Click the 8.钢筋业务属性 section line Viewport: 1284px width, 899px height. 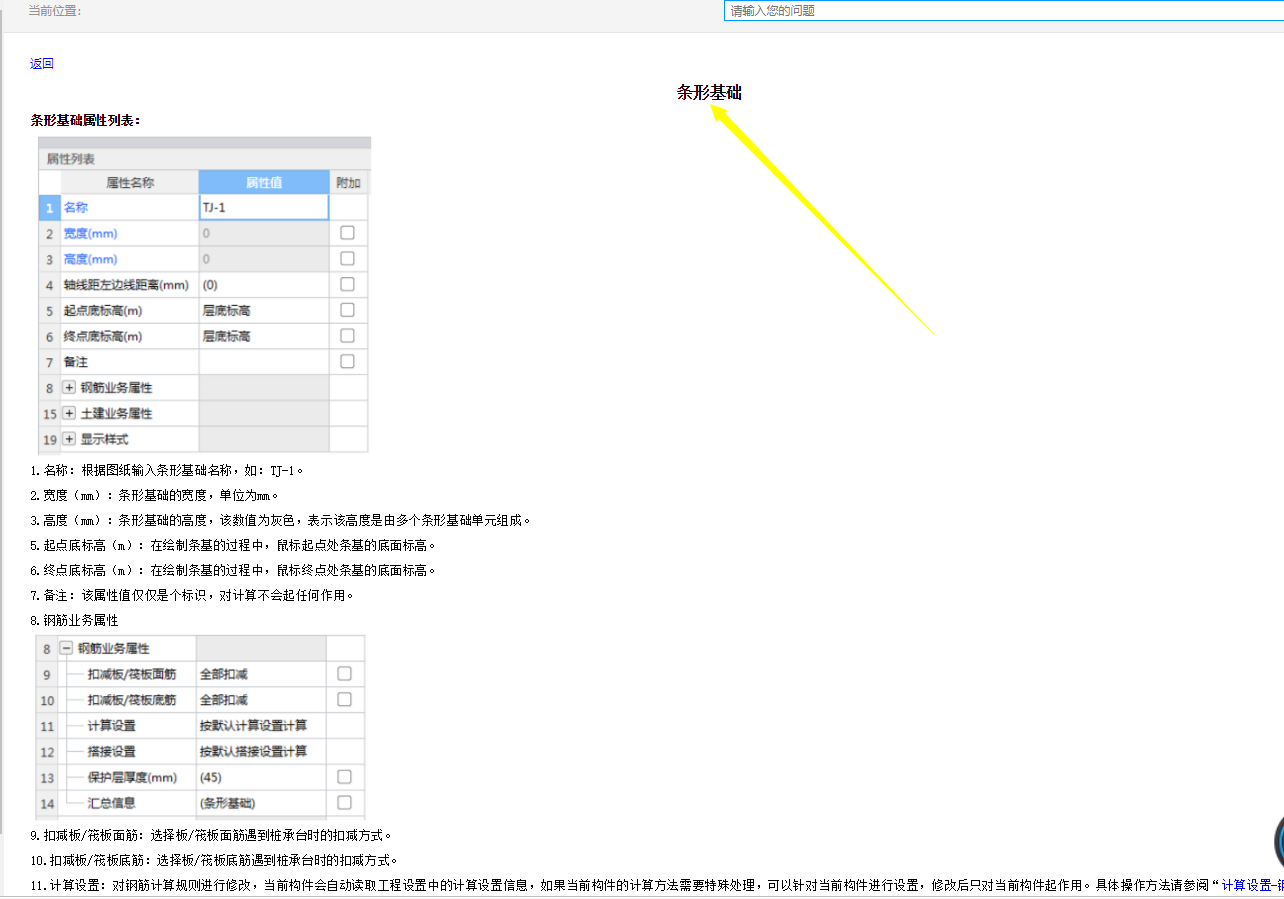pyautogui.click(x=74, y=620)
